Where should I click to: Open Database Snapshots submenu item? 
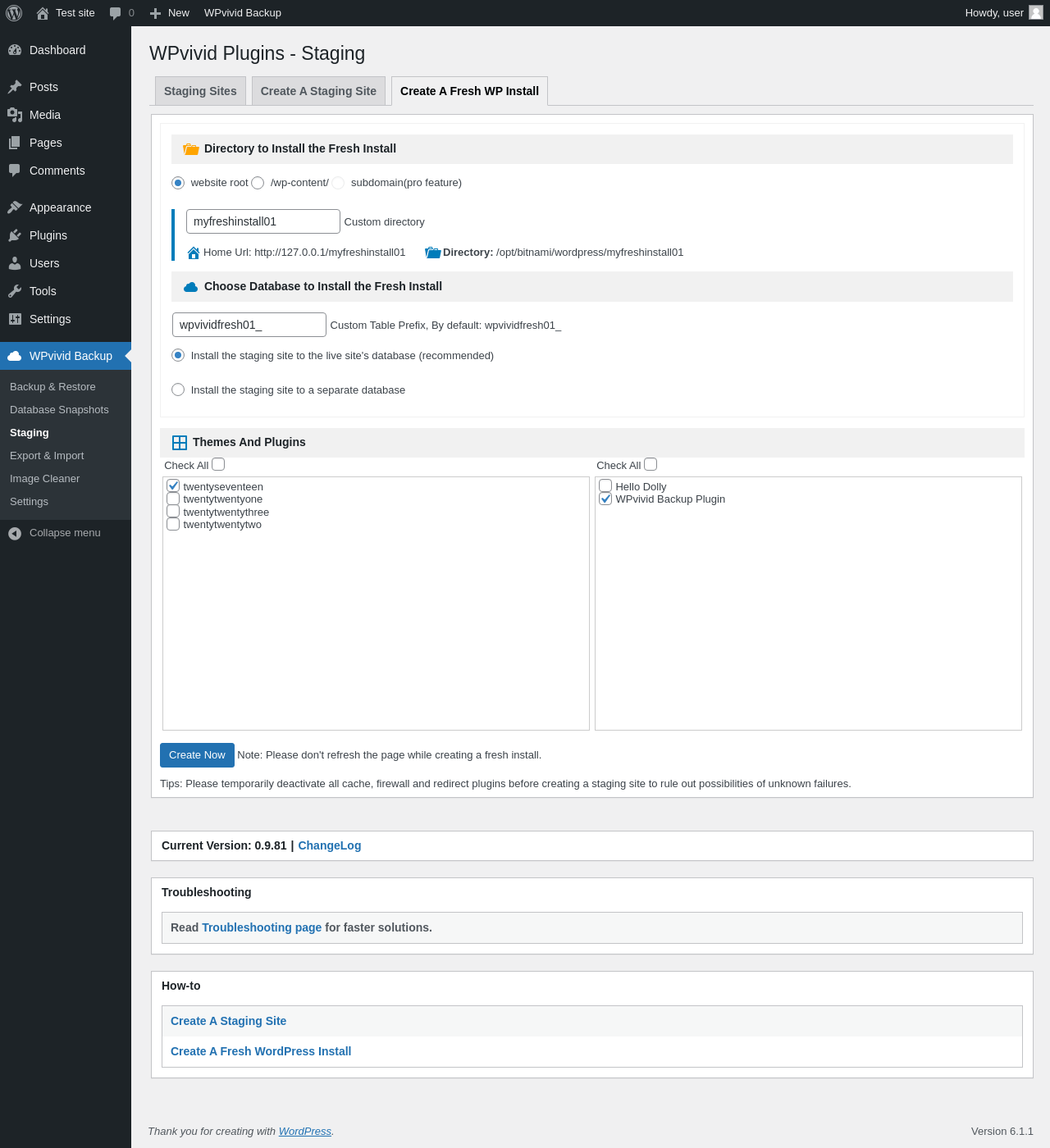[59, 410]
